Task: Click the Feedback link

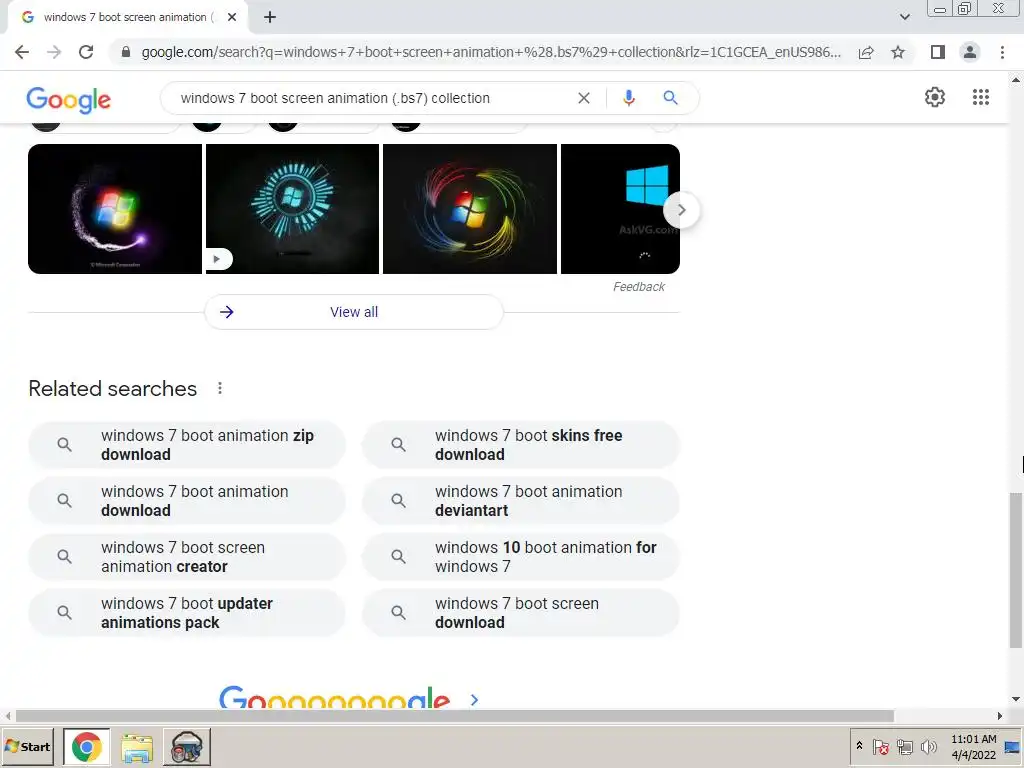Action: click(x=639, y=287)
